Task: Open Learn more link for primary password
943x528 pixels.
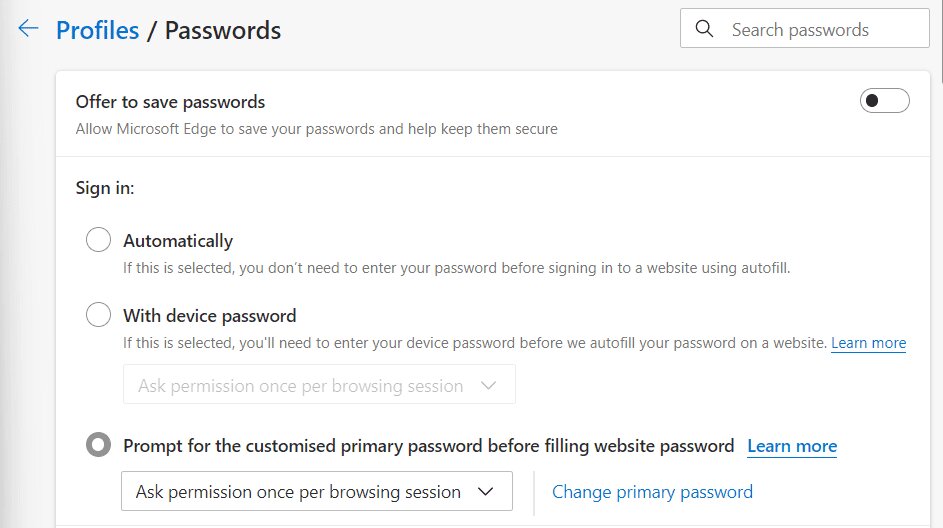Action: (792, 446)
